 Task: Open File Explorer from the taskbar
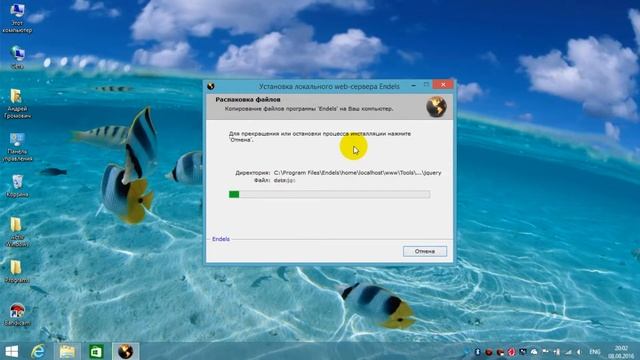(67, 351)
